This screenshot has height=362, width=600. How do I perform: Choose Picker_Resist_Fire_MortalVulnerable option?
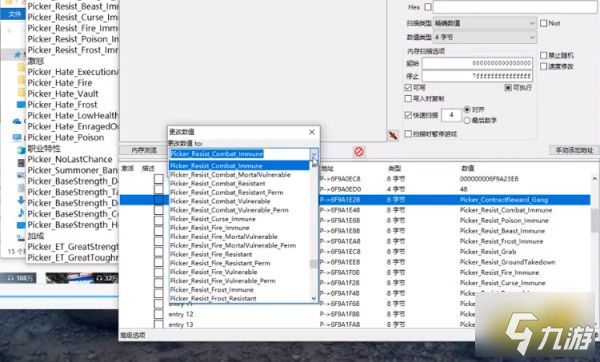224,236
